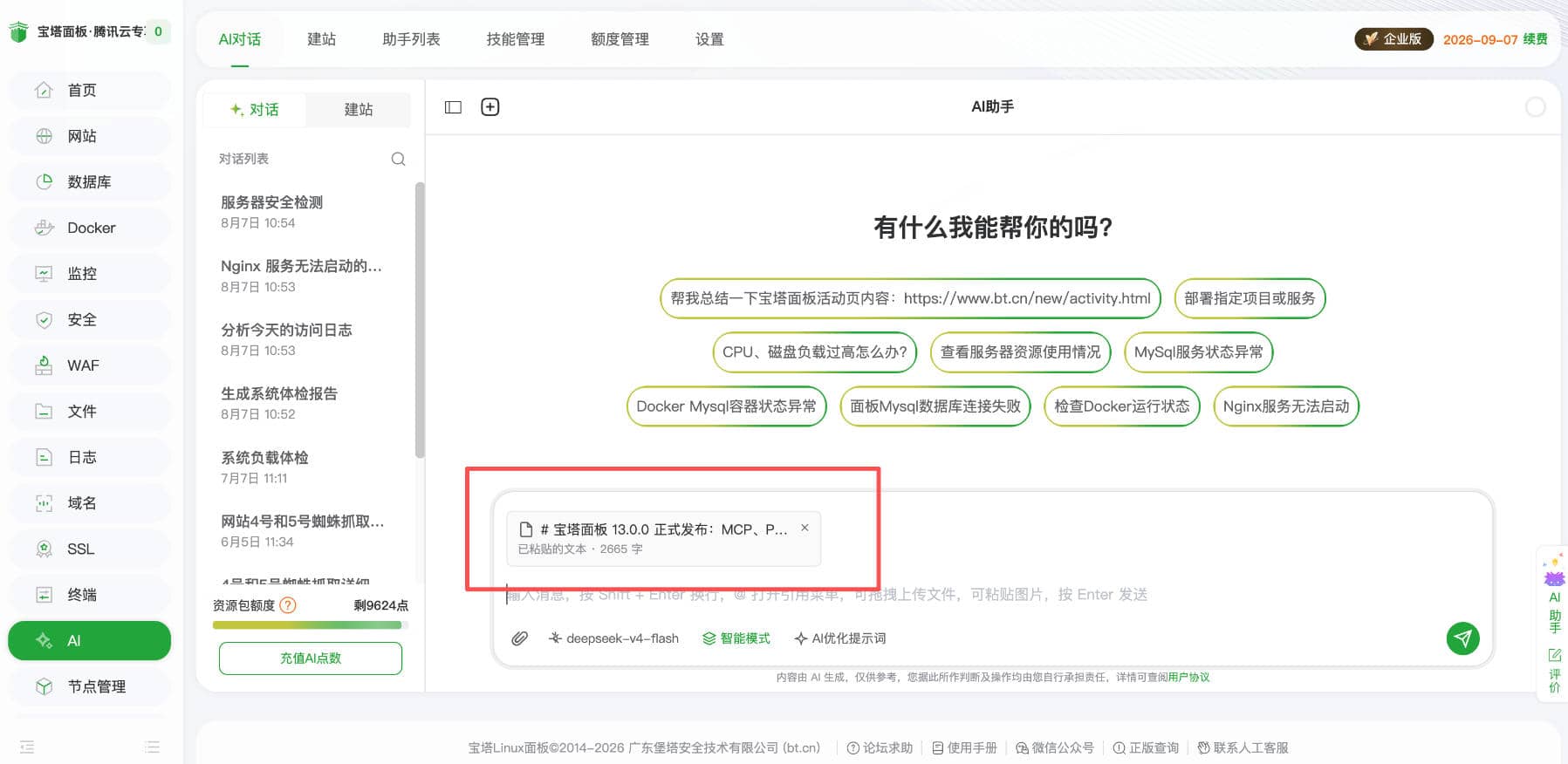Choose the 面板Mysql数据库连接失败 suggestion
Viewport: 1568px width, 764px height.
coord(935,406)
